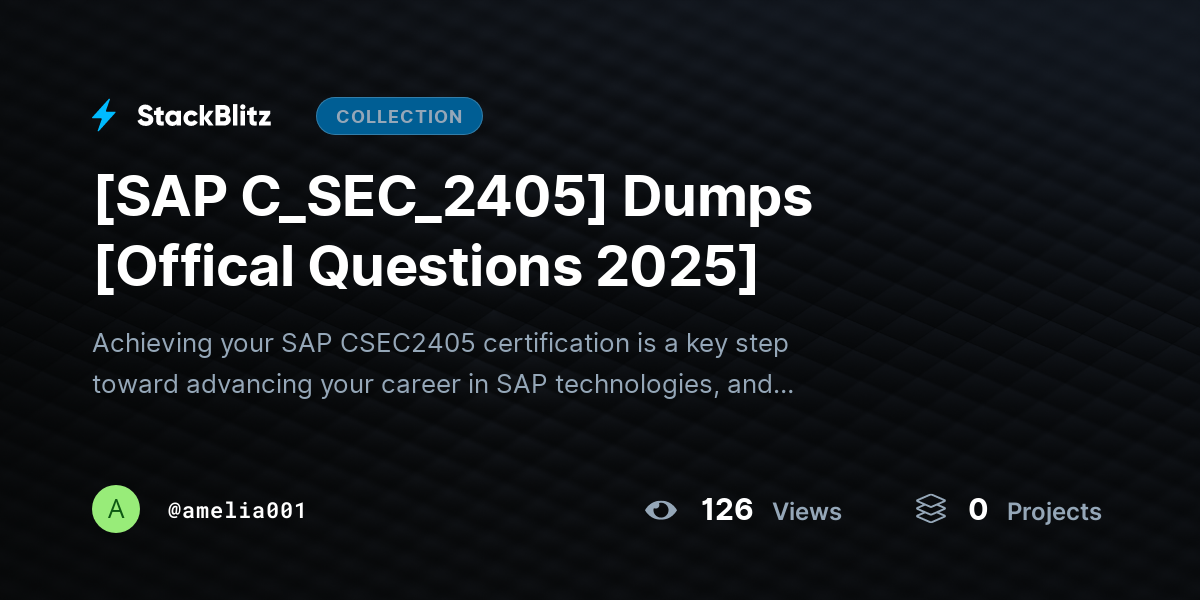Click the eye icon beside the view count

pyautogui.click(x=660, y=511)
